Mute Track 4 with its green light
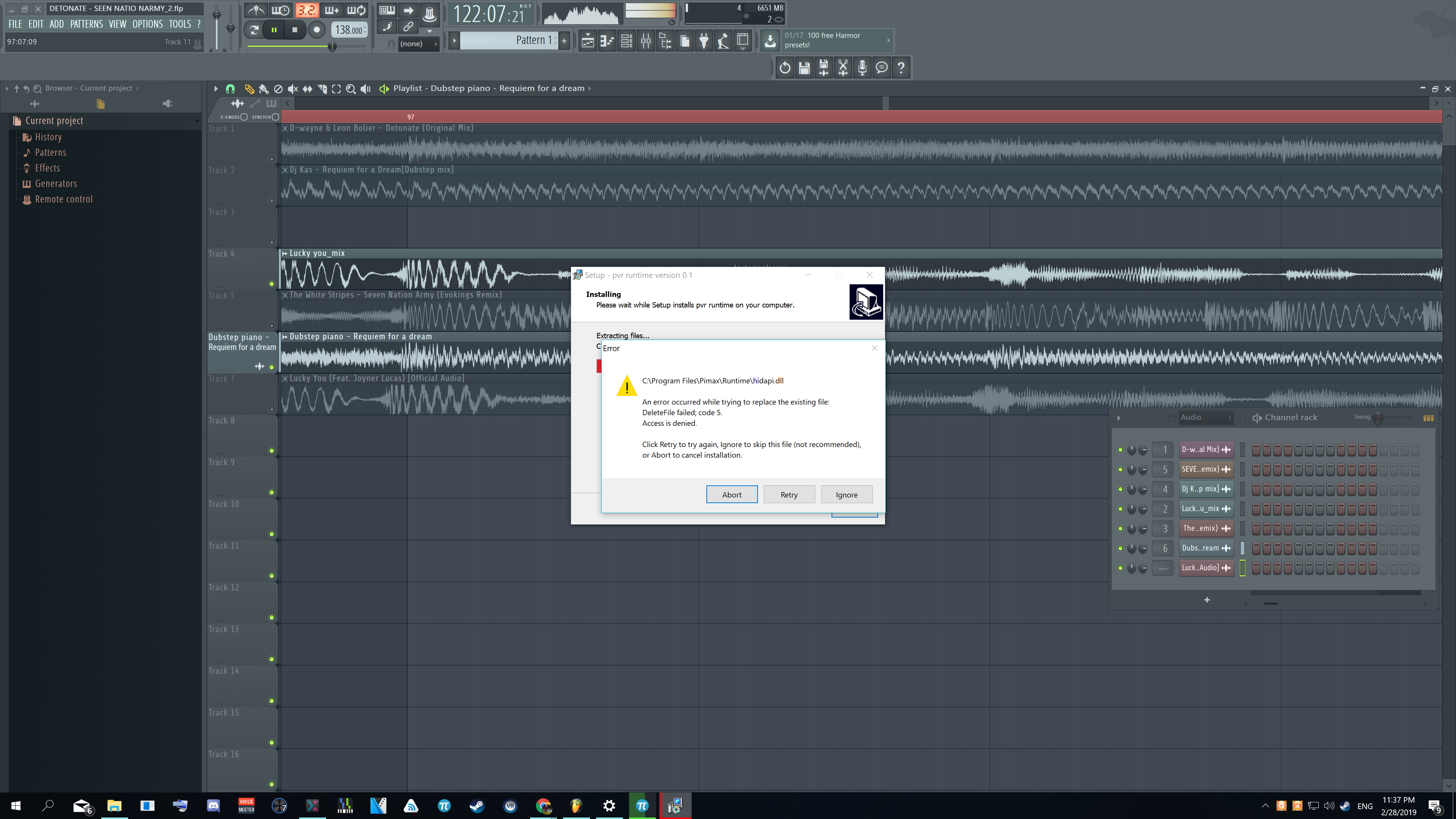 271,284
